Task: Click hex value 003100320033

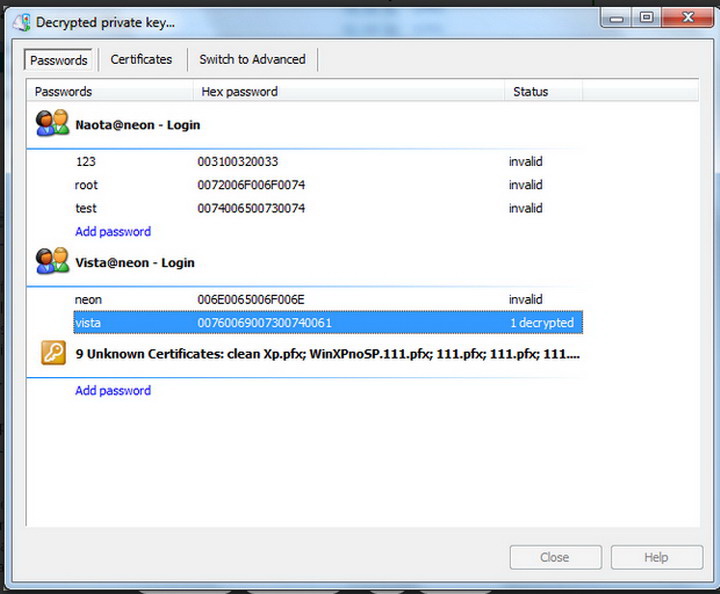Action: click(x=238, y=162)
